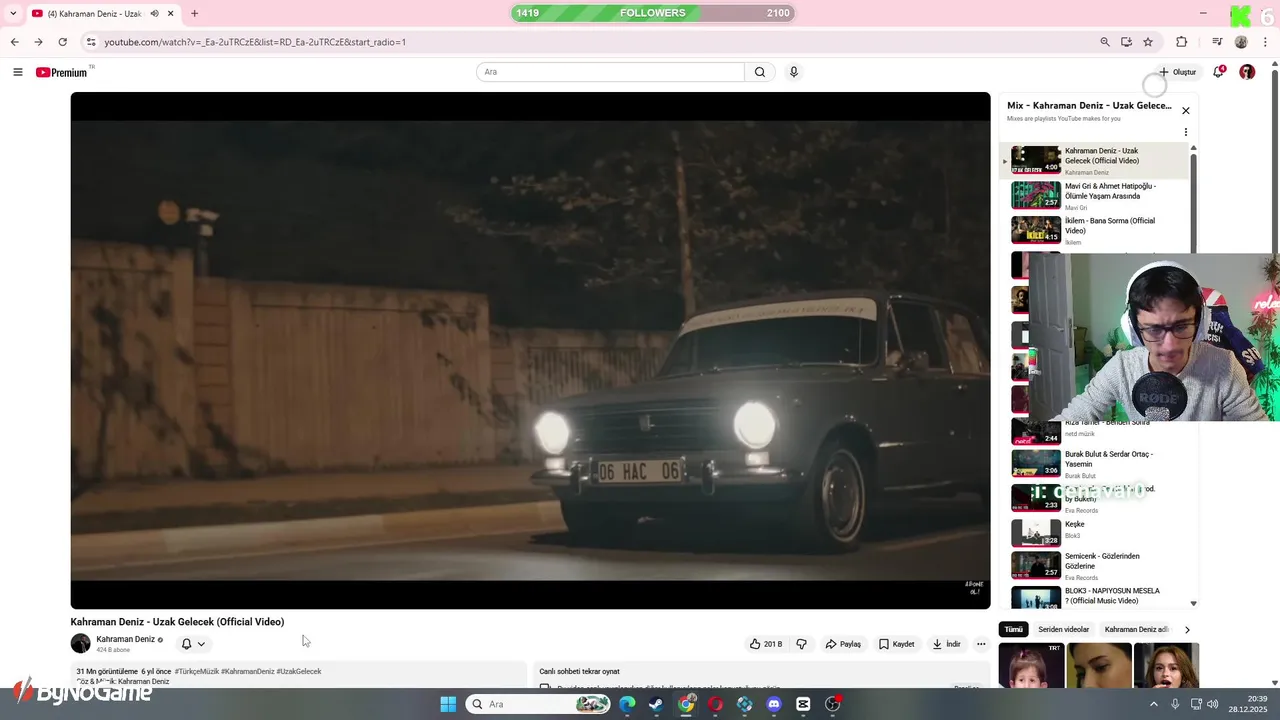This screenshot has width=1280, height=720.
Task: Open more actions three-dot menu under video
Action: coord(981,644)
